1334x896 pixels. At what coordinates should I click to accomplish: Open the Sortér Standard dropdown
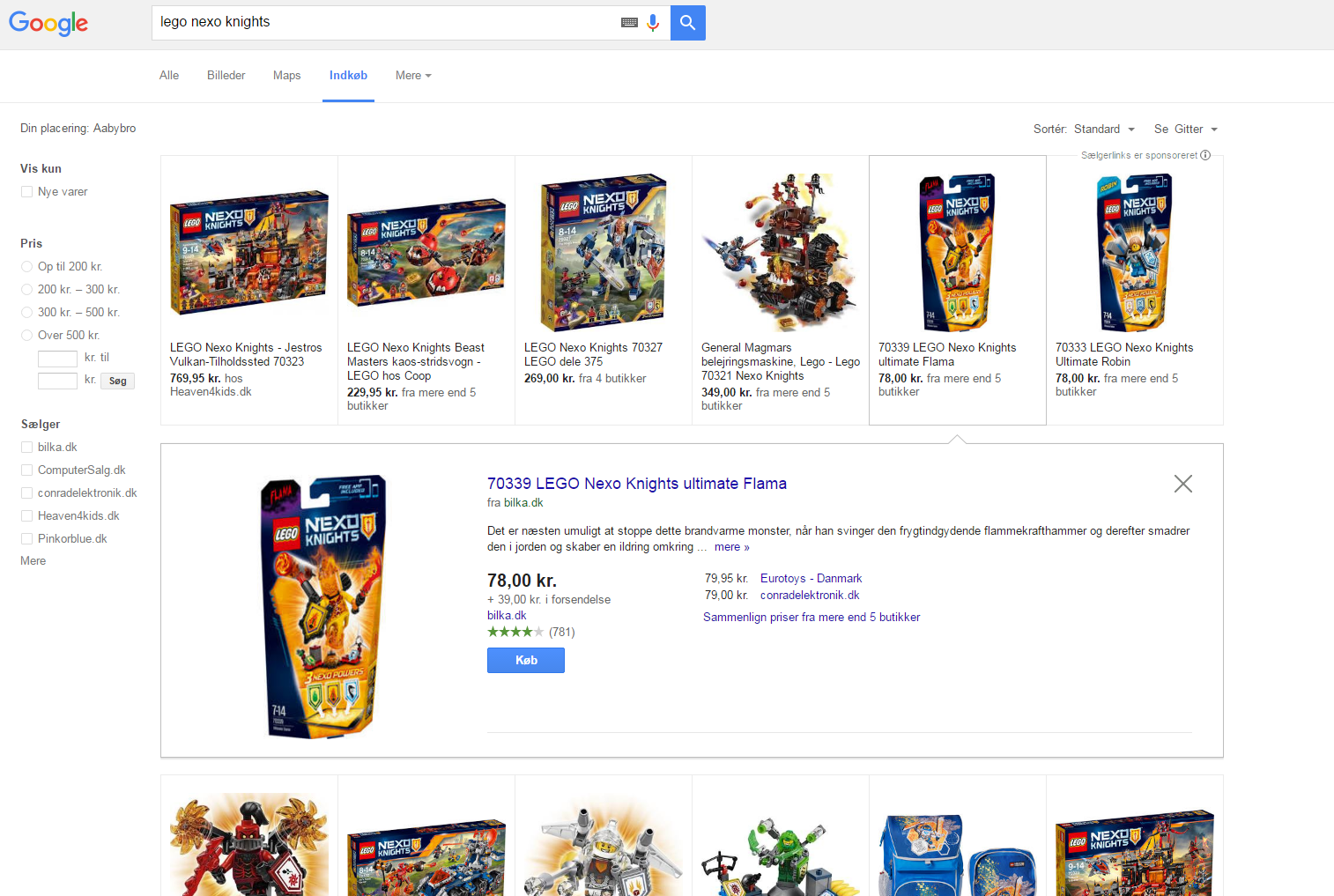click(x=1104, y=130)
